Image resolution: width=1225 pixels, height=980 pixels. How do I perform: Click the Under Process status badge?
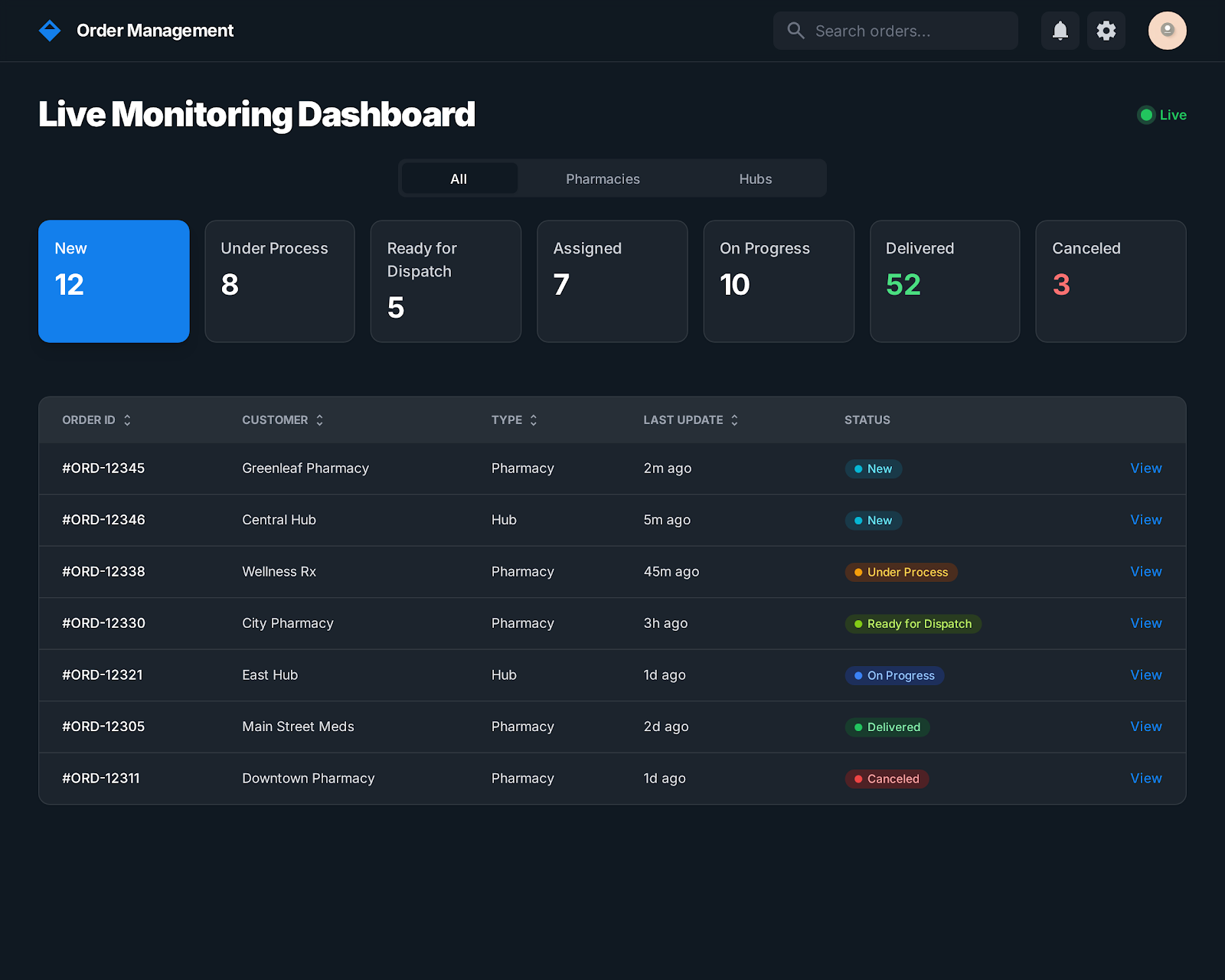pos(900,572)
